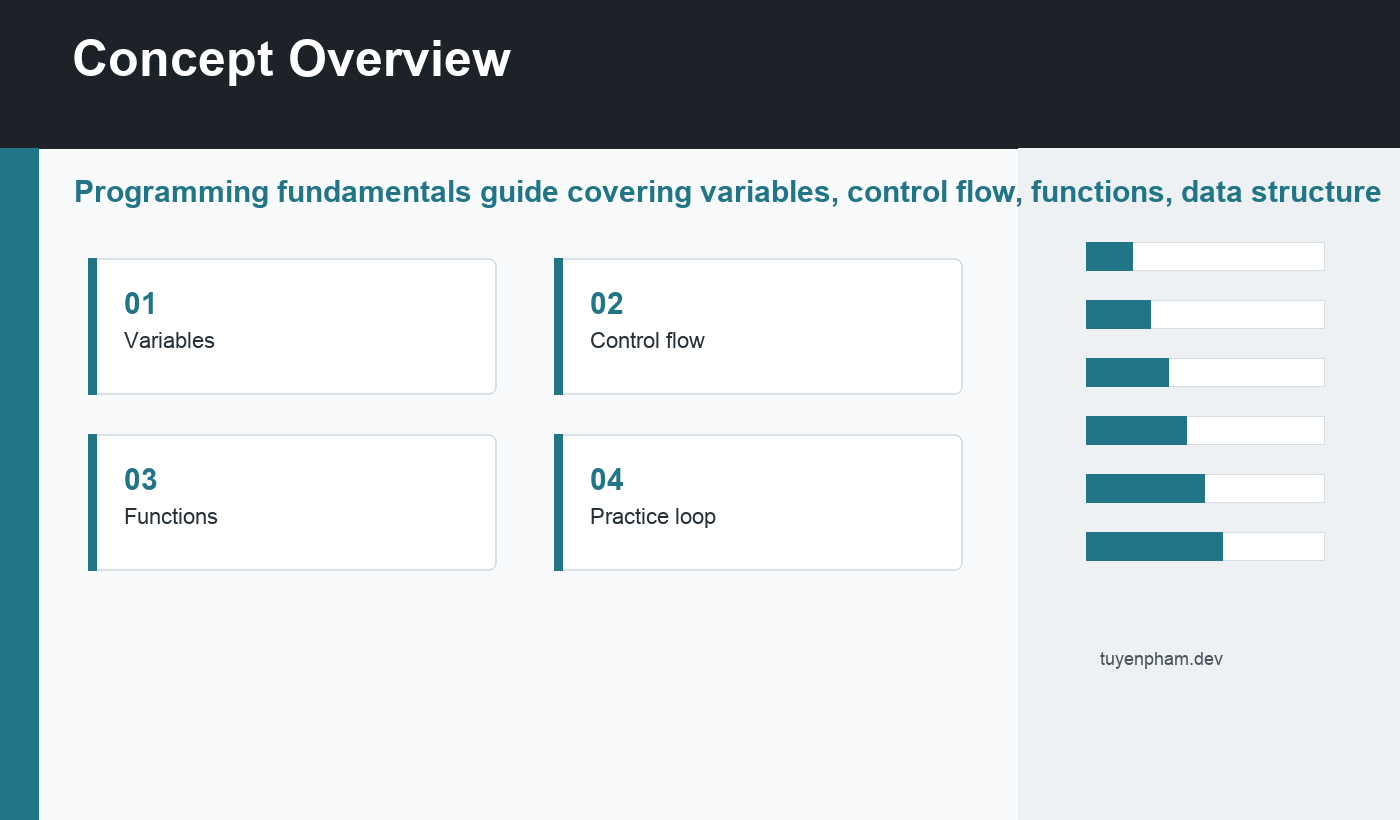Screen dimensions: 1400x820
Task: Click the Functions text
Action: coord(171,516)
